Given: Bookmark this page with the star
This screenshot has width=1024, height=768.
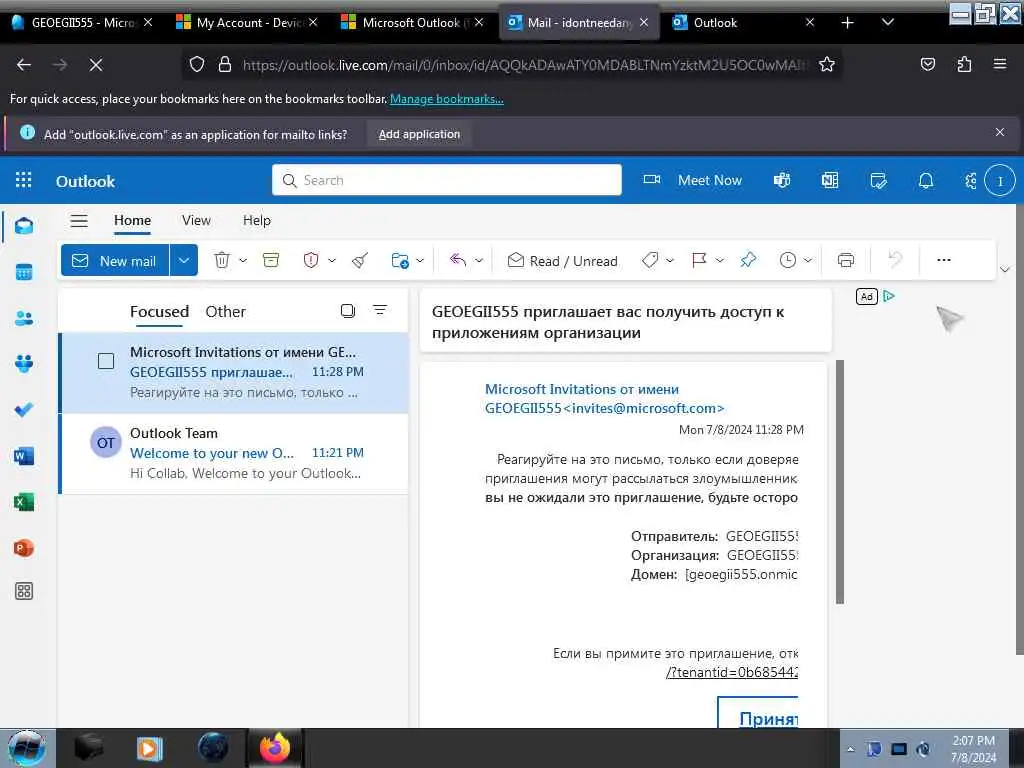Looking at the screenshot, I should 827,64.
